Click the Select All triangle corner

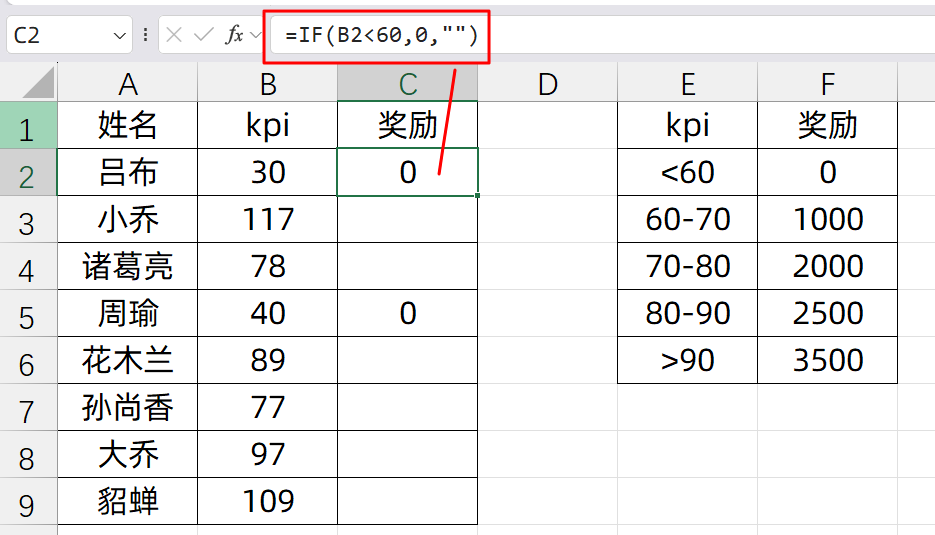point(38,82)
